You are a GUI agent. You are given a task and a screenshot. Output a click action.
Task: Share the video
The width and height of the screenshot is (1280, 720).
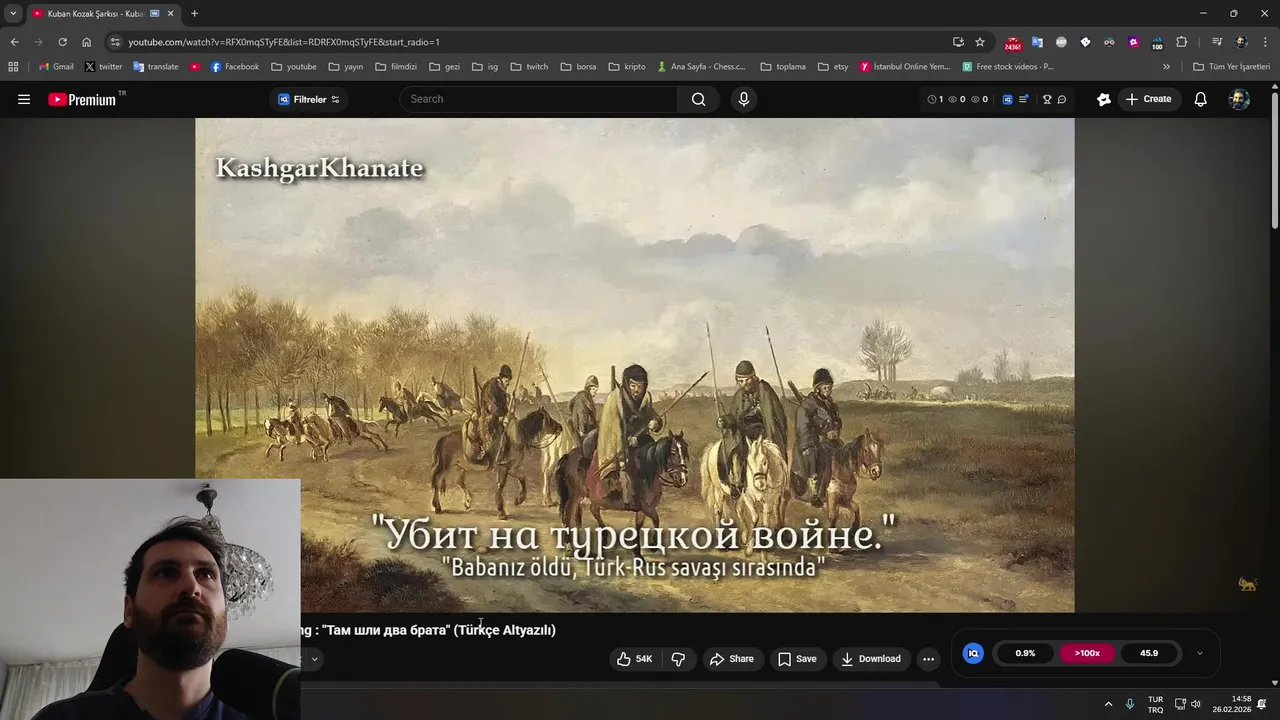coord(731,658)
